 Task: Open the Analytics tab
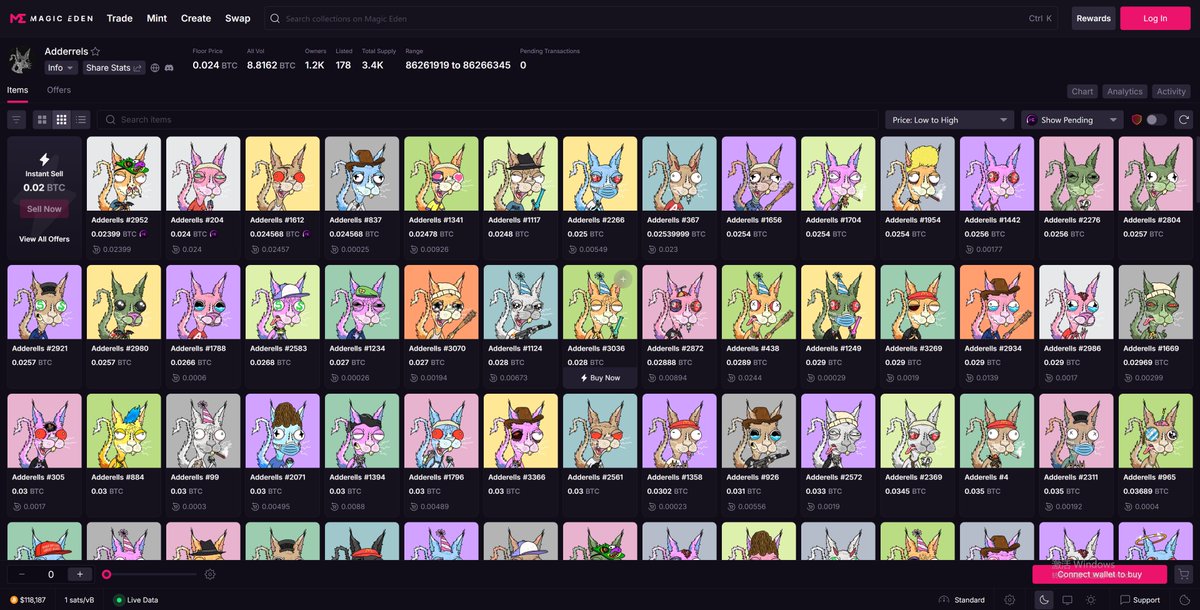pyautogui.click(x=1125, y=91)
